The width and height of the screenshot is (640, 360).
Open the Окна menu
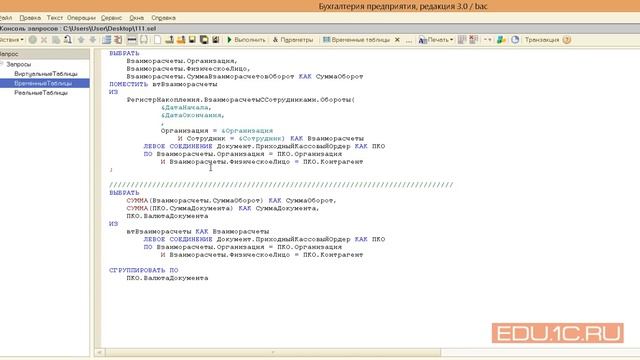coord(136,18)
